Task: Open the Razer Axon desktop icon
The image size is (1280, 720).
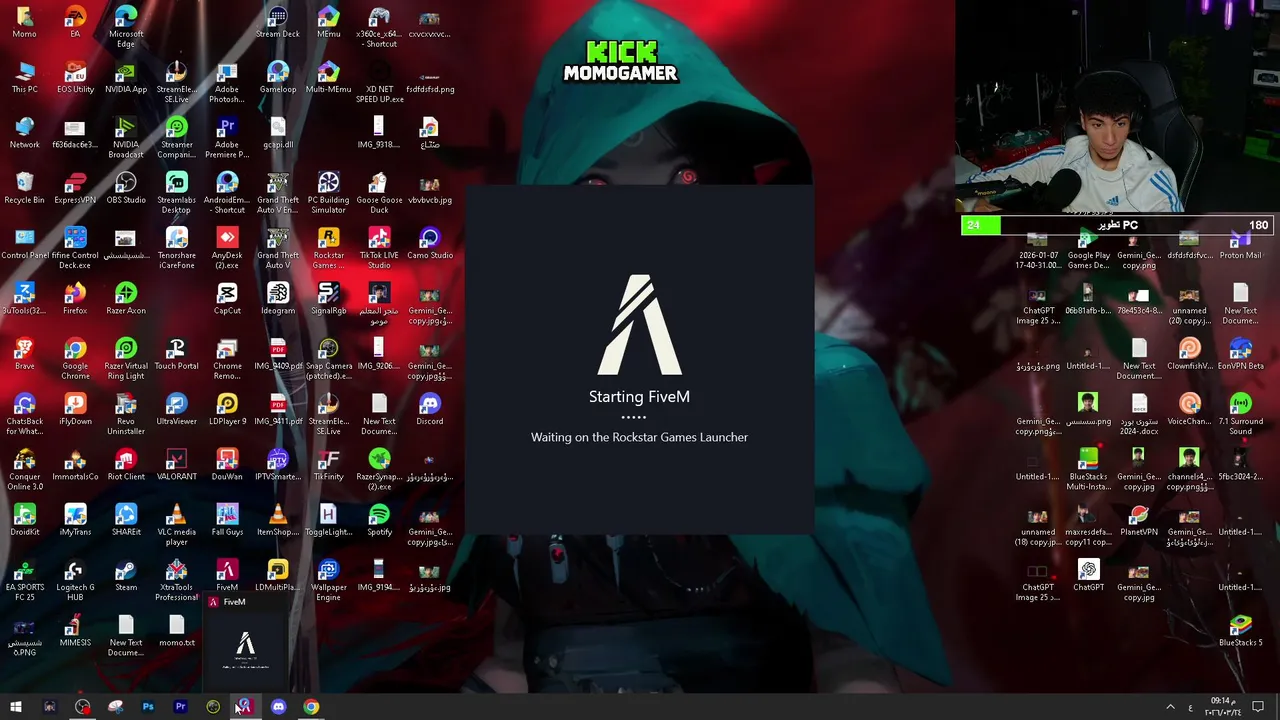Action: (x=126, y=299)
